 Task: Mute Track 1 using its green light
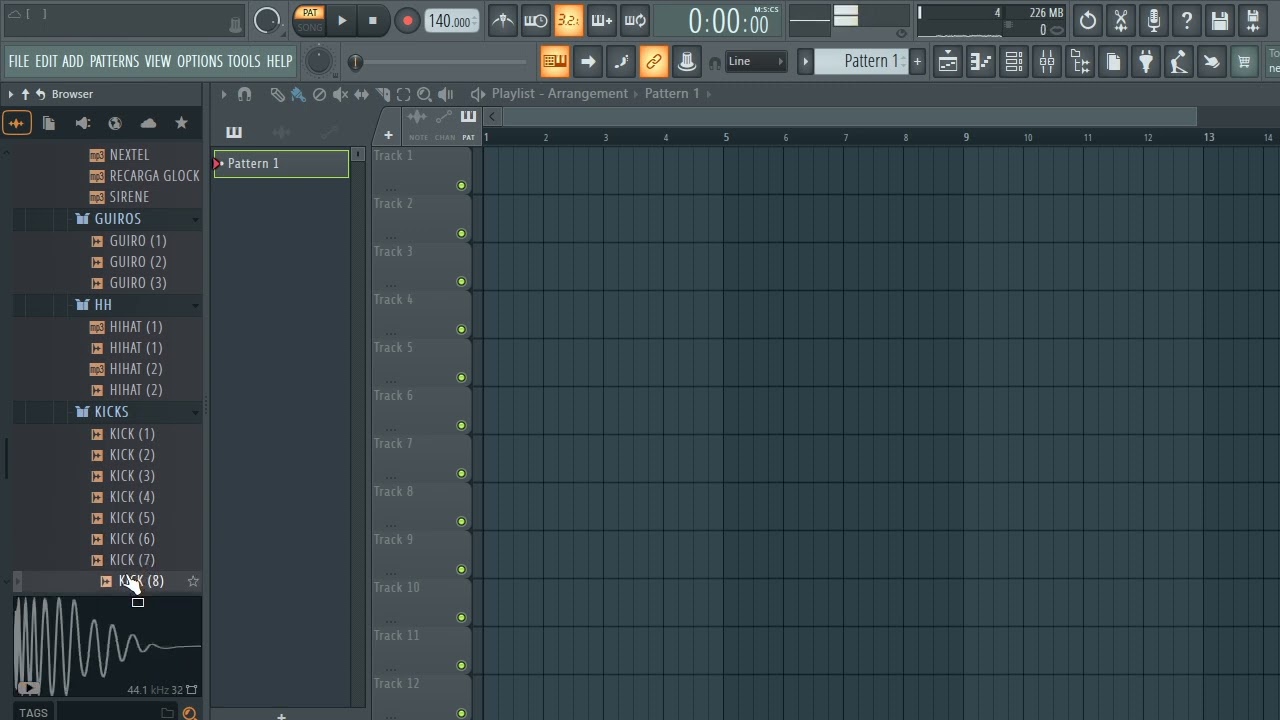pyautogui.click(x=461, y=186)
